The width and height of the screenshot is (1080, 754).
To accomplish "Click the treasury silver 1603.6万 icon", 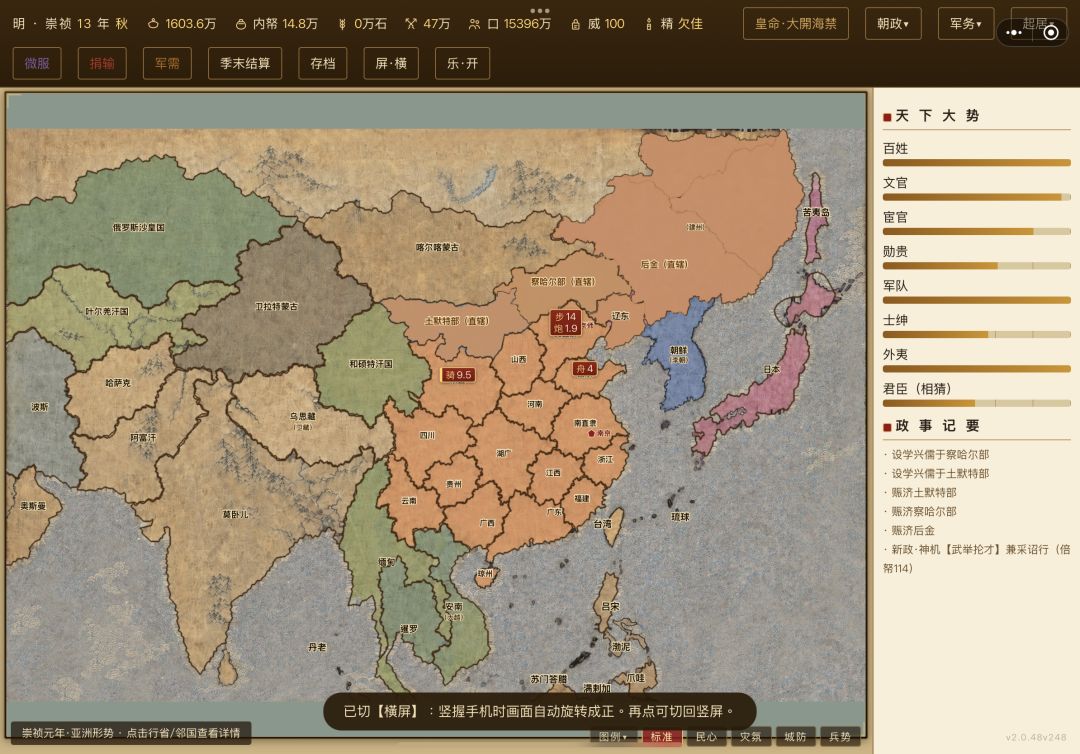I will tap(153, 24).
